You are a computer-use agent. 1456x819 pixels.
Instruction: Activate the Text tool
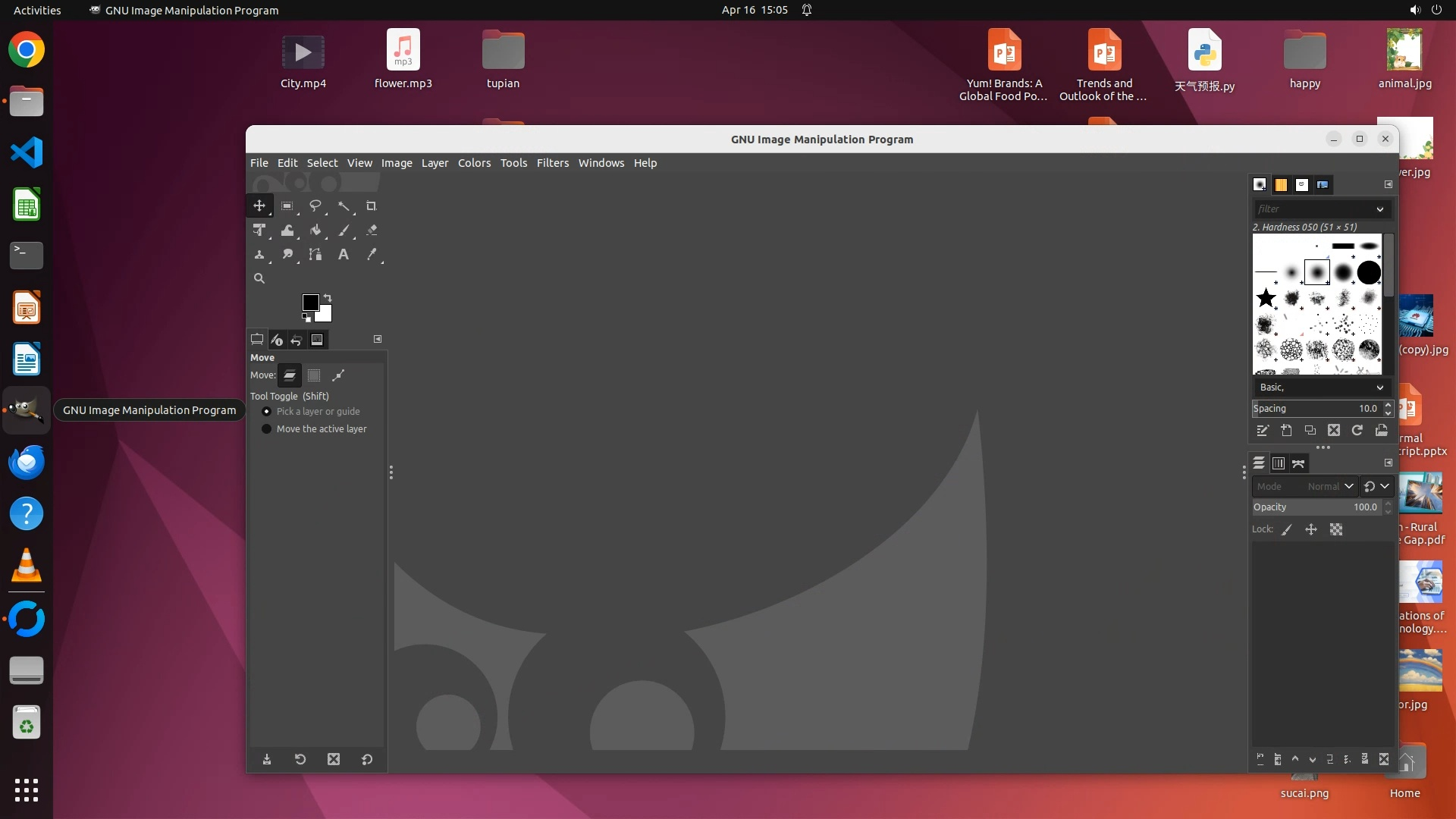coord(344,255)
